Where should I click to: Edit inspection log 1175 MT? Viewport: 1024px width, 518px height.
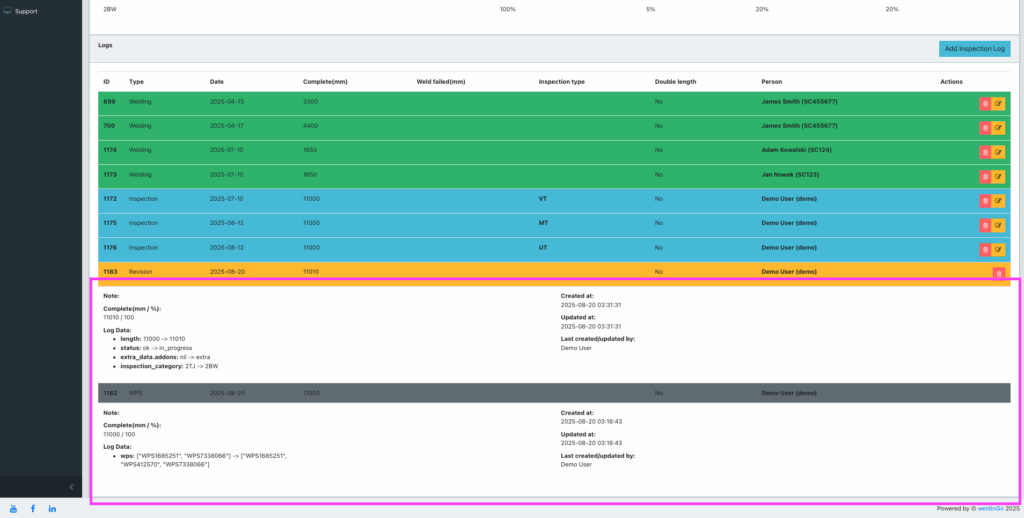pos(998,225)
